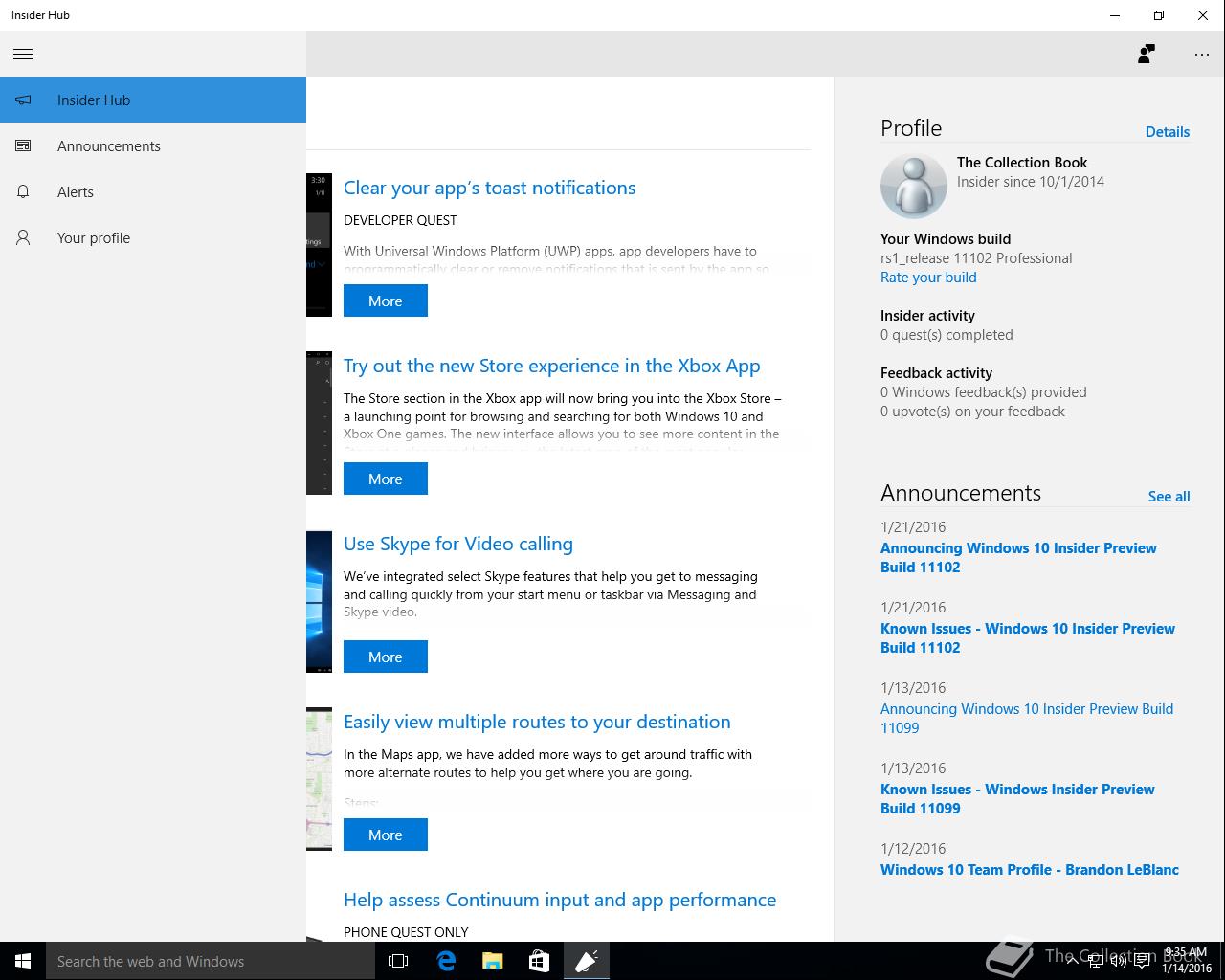Viewport: 1225px width, 980px height.
Task: Click More under Skype Video calling quest
Action: (x=386, y=657)
